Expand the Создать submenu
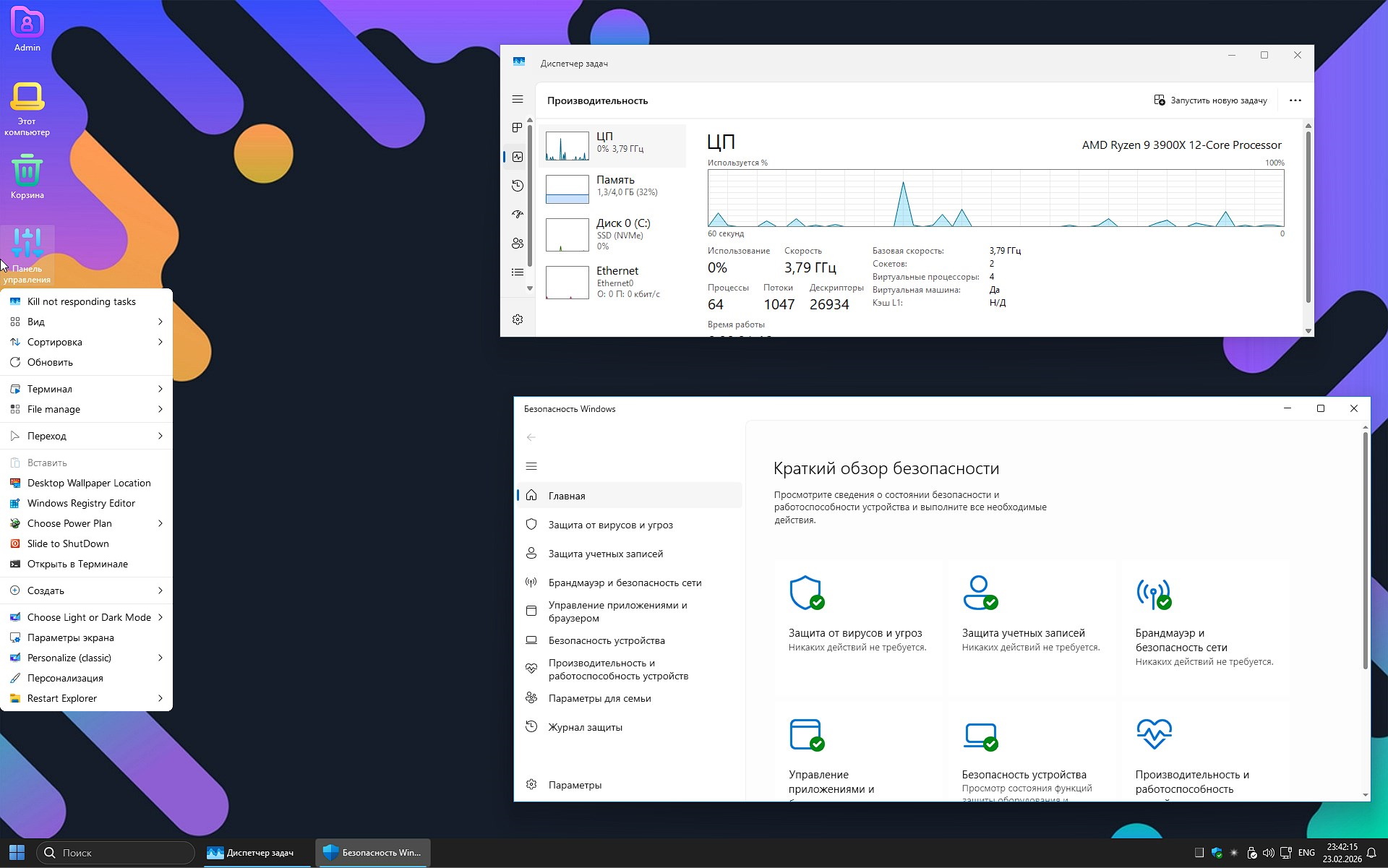This screenshot has height=868, width=1388. 46,590
